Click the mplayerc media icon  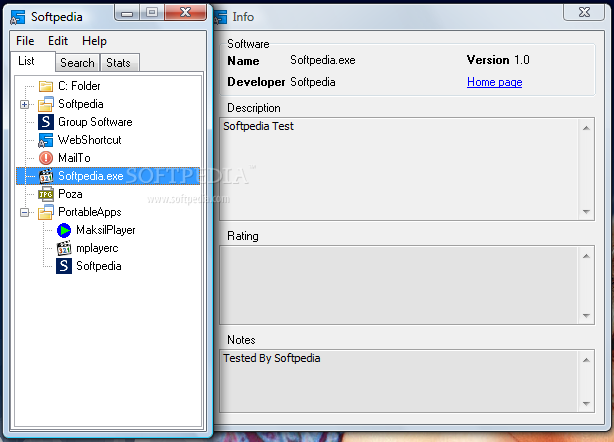pyautogui.click(x=64, y=248)
